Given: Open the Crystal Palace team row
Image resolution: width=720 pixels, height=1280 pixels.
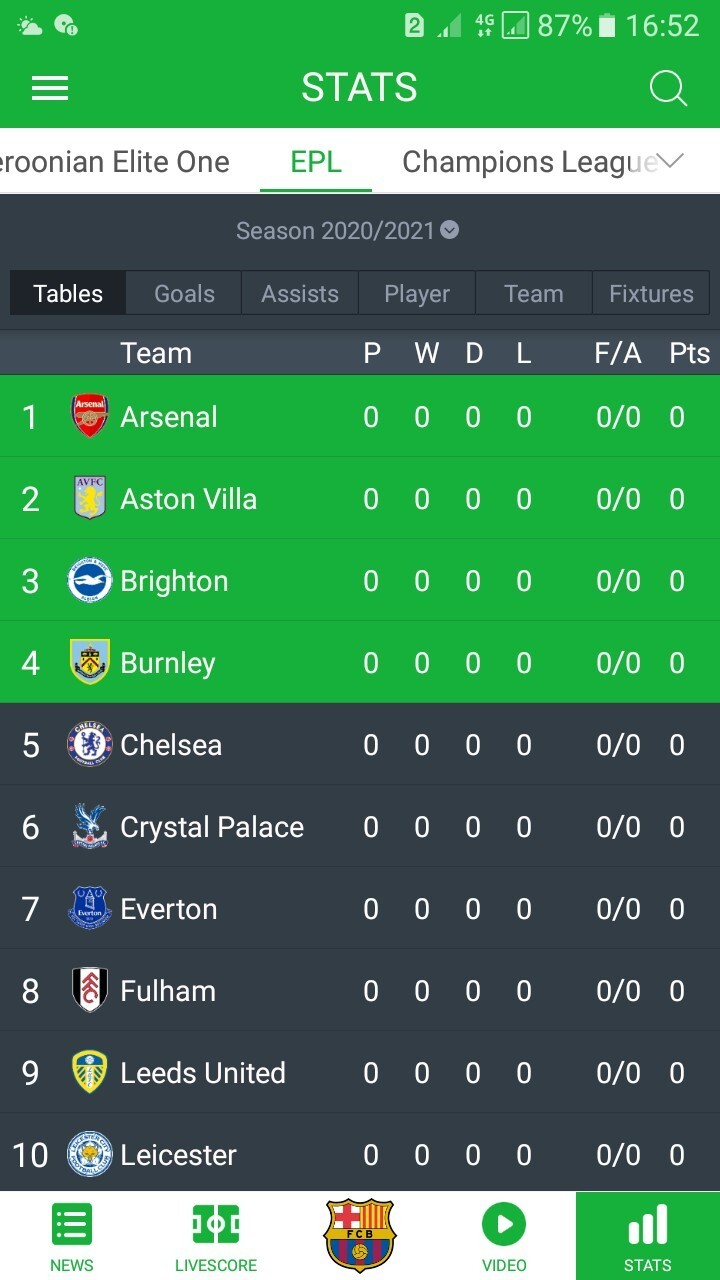Looking at the screenshot, I should 212,827.
